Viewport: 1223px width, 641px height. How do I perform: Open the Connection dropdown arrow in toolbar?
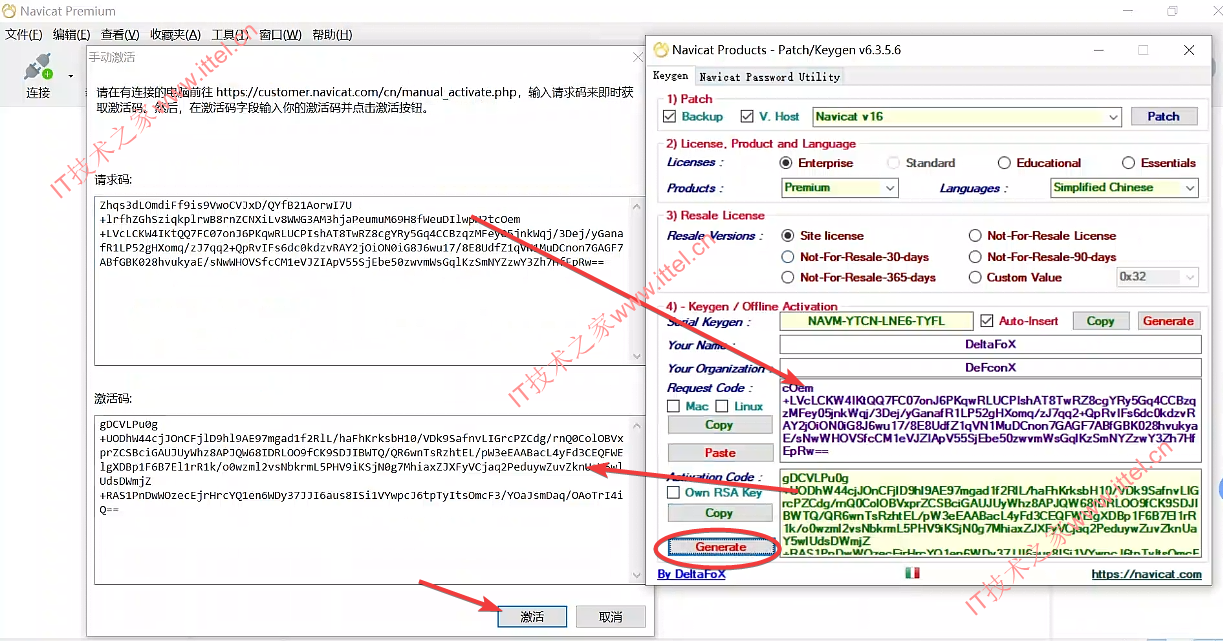click(x=71, y=76)
